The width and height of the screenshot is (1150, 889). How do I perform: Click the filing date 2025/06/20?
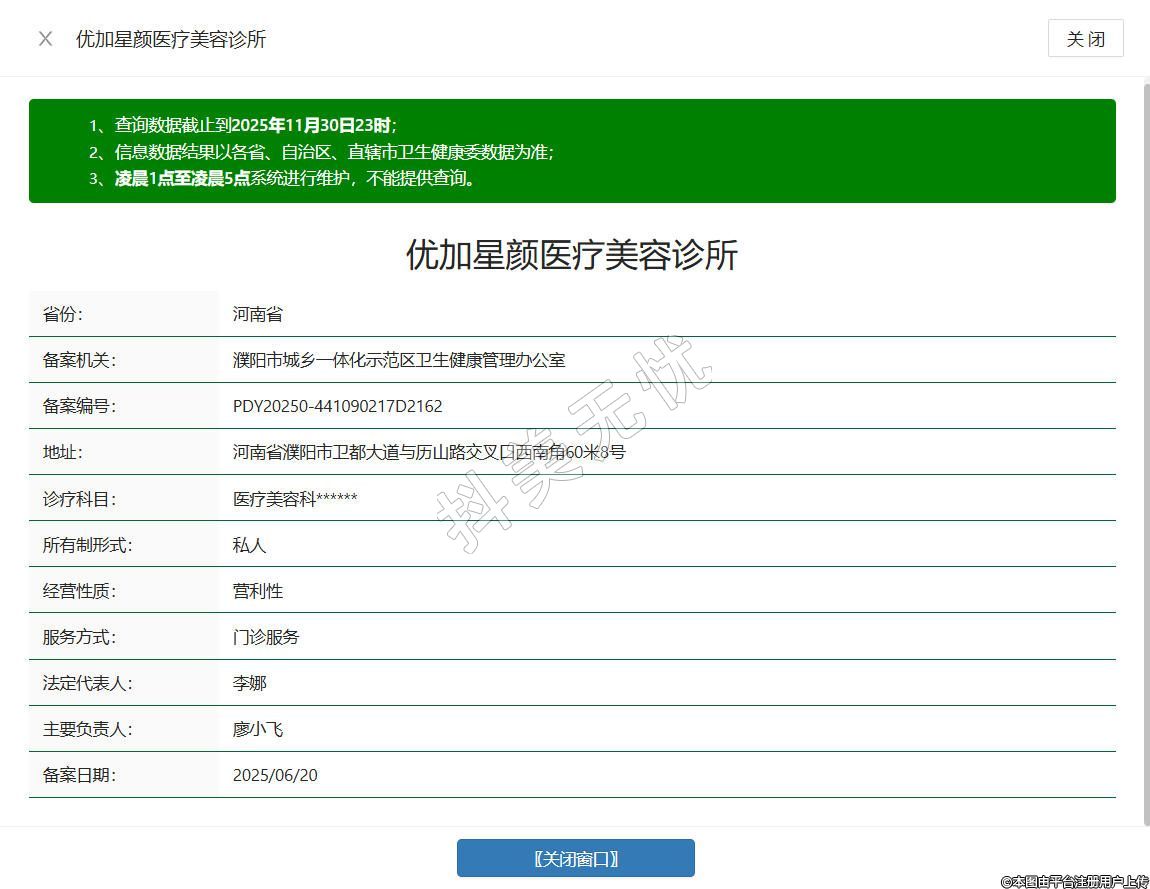pos(275,775)
